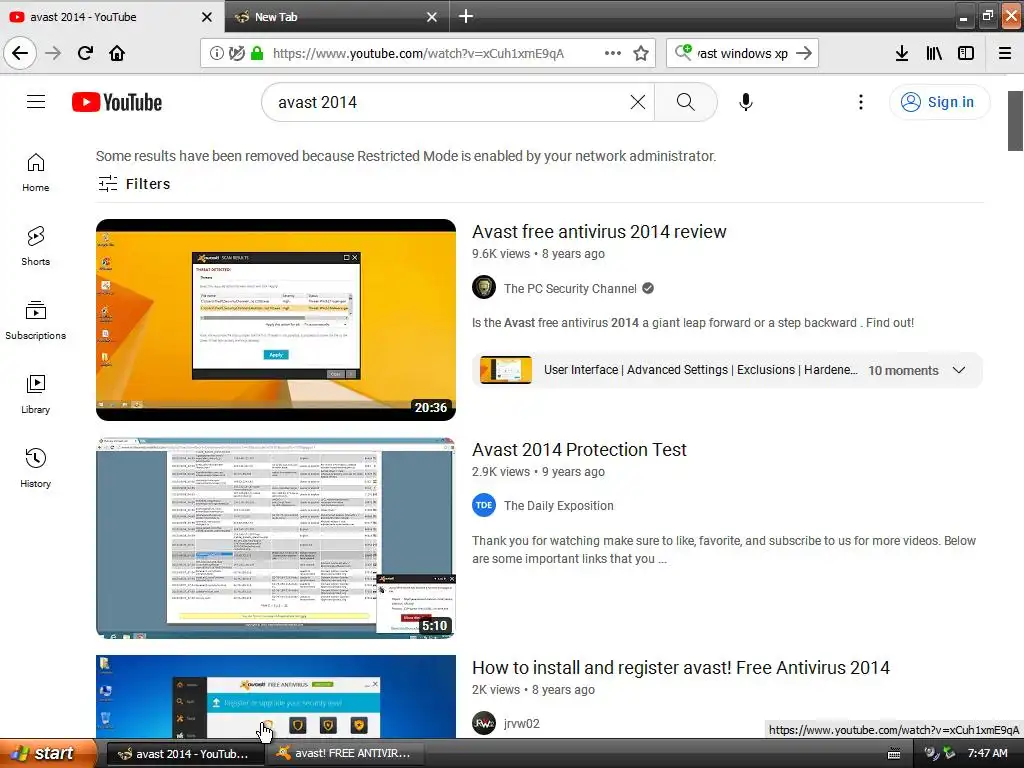Click the YouTube logo
Screen dimensions: 1024x768
pos(117,103)
